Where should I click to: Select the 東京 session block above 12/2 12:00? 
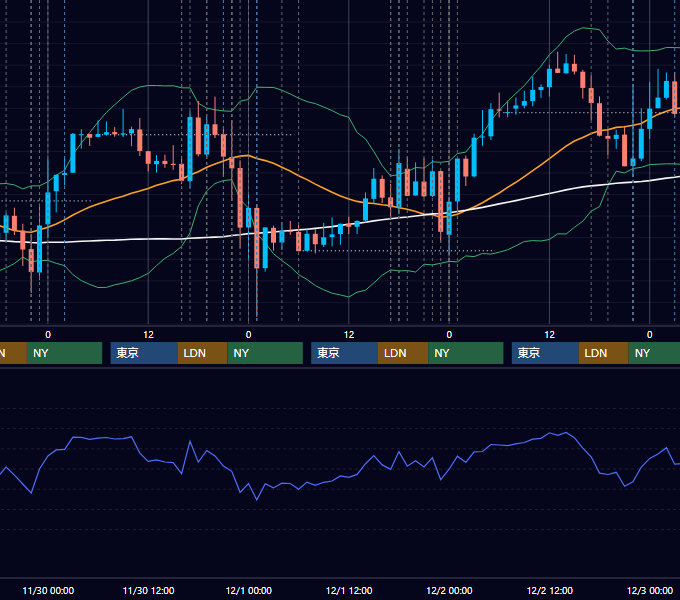pos(545,353)
